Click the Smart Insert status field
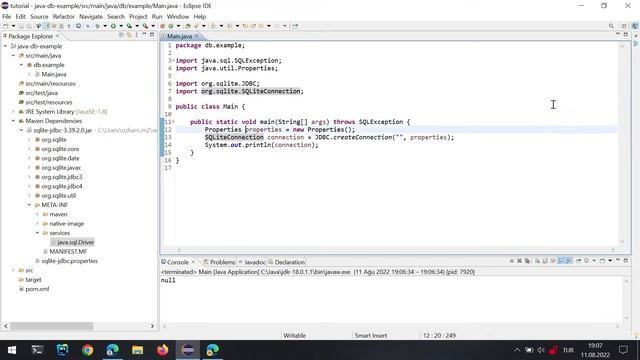The height and width of the screenshot is (360, 640). (x=371, y=336)
